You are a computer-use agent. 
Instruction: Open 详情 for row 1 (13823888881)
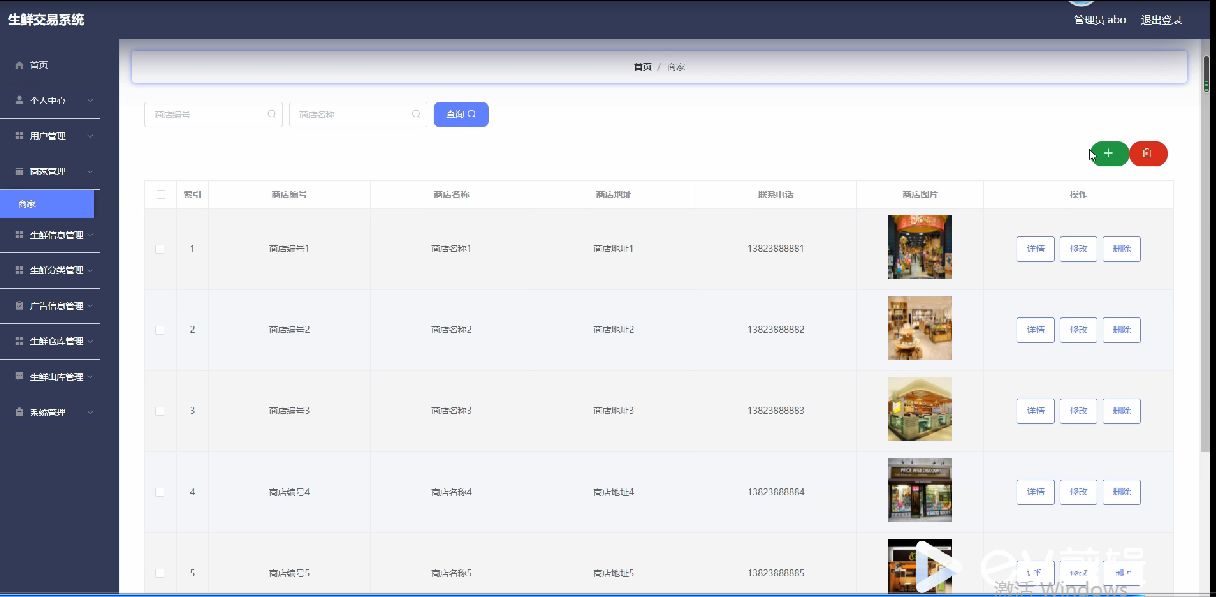[1035, 248]
